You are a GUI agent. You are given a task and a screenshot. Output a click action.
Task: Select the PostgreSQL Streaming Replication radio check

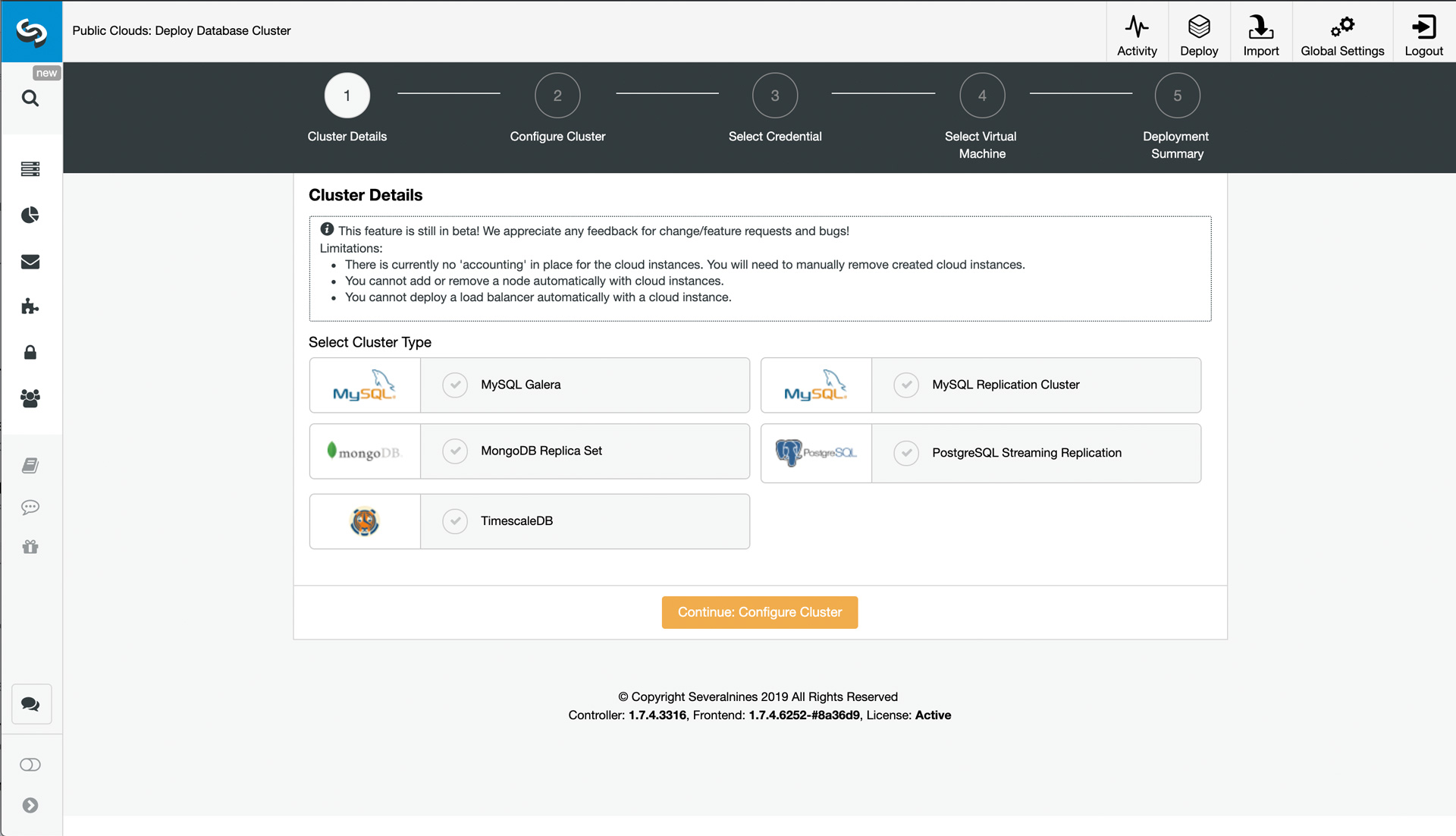906,453
